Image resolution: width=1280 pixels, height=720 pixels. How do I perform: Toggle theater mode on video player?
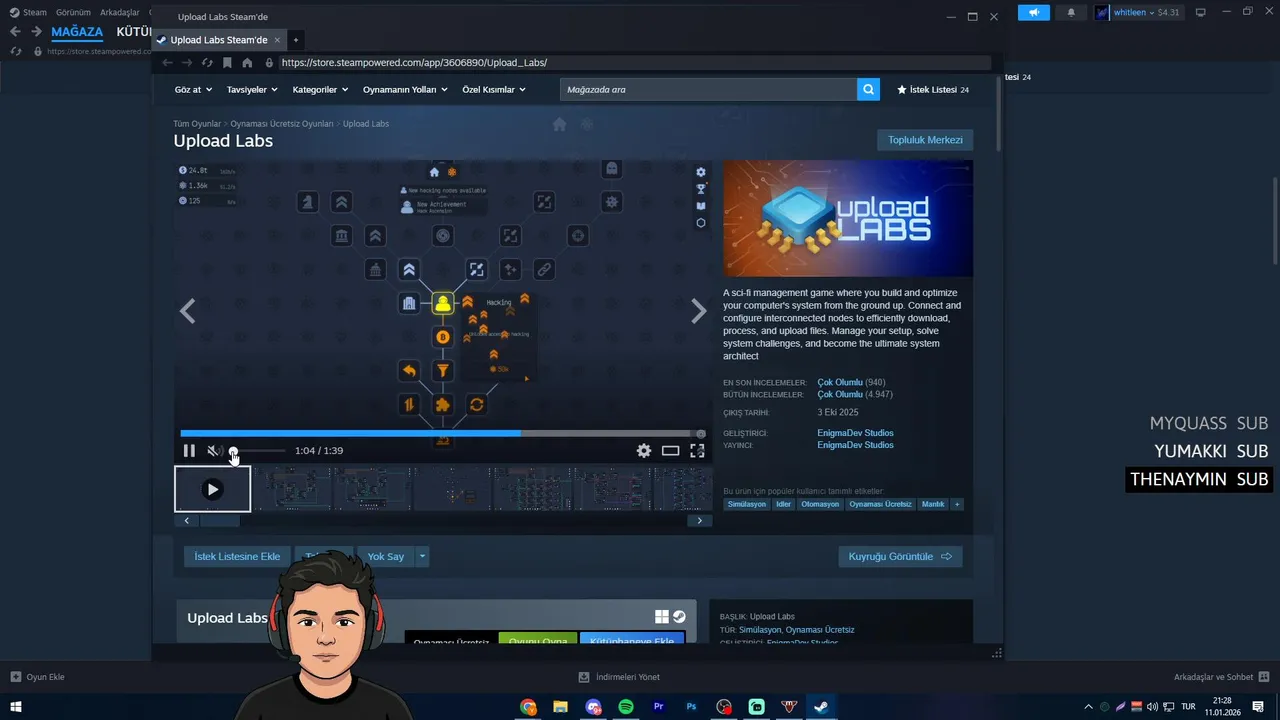(x=671, y=451)
